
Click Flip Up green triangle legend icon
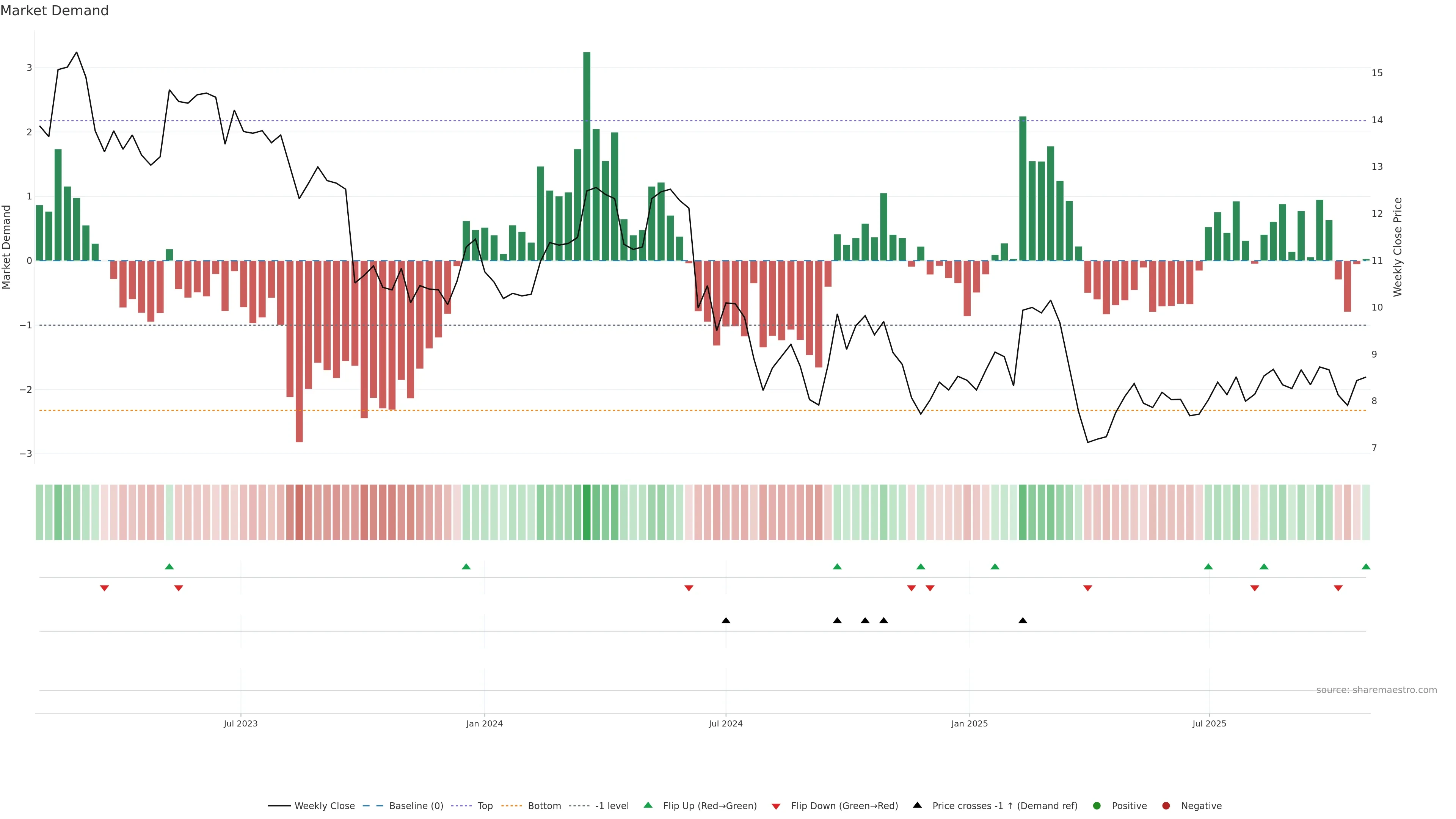(x=648, y=805)
